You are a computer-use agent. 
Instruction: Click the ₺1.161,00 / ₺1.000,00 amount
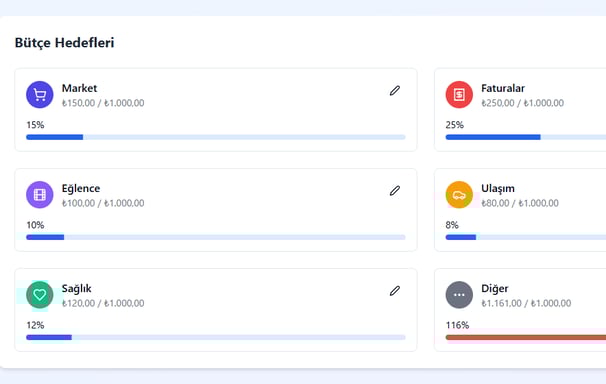tap(526, 303)
